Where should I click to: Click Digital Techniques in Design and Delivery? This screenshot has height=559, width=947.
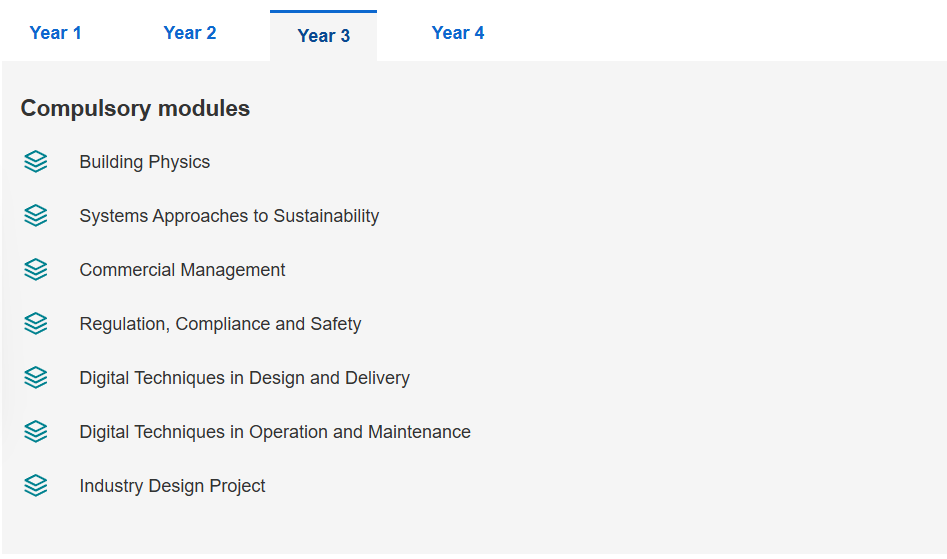click(245, 378)
